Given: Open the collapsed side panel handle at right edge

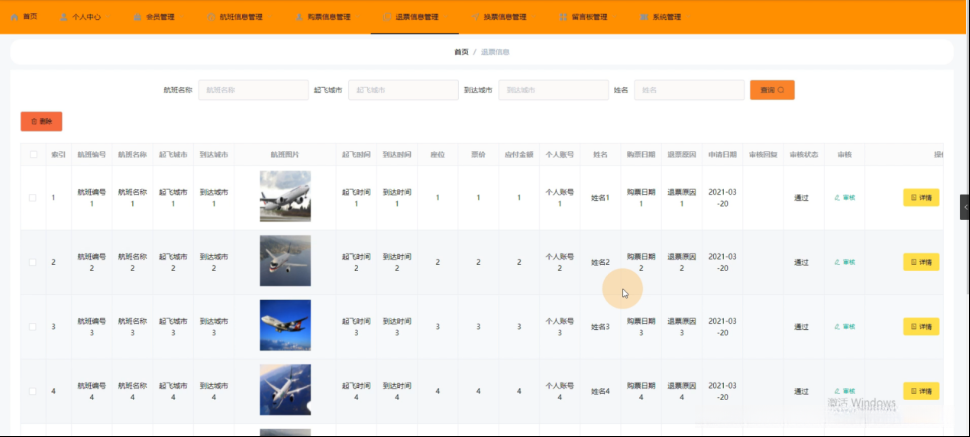Looking at the screenshot, I should coord(964,207).
